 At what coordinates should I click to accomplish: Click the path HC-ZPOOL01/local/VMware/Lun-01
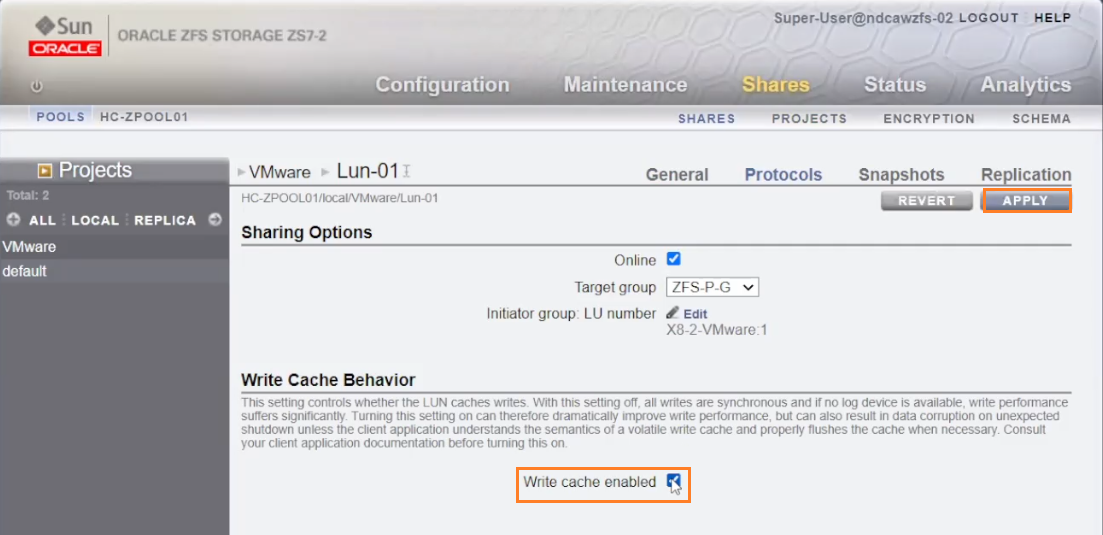340,198
